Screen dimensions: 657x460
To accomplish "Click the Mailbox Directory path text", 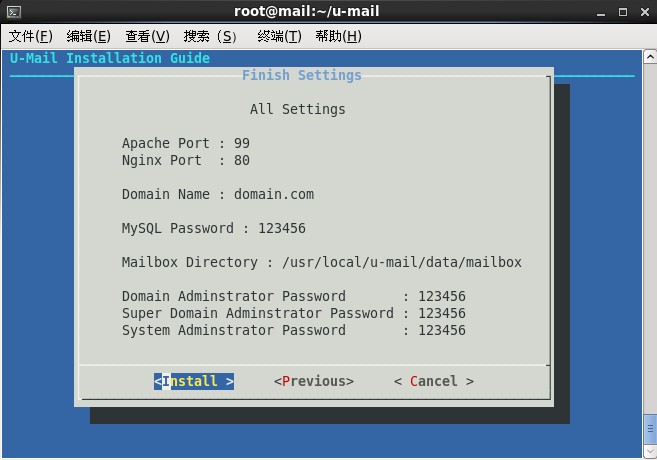I will point(402,262).
